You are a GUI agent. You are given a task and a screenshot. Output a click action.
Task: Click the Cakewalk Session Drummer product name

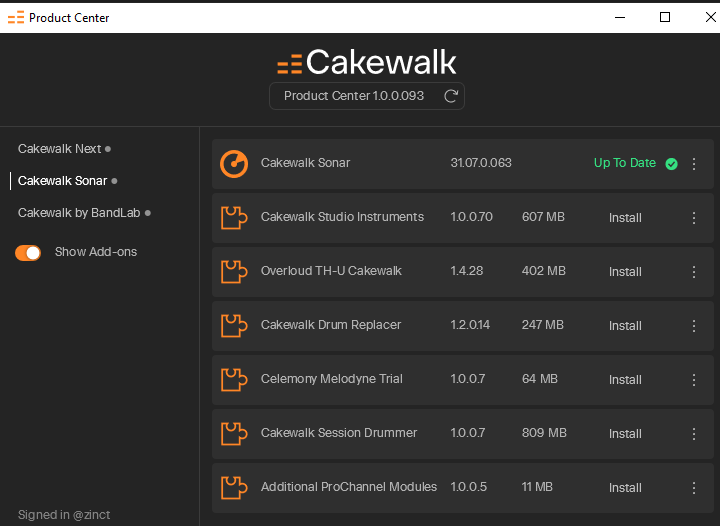point(339,433)
